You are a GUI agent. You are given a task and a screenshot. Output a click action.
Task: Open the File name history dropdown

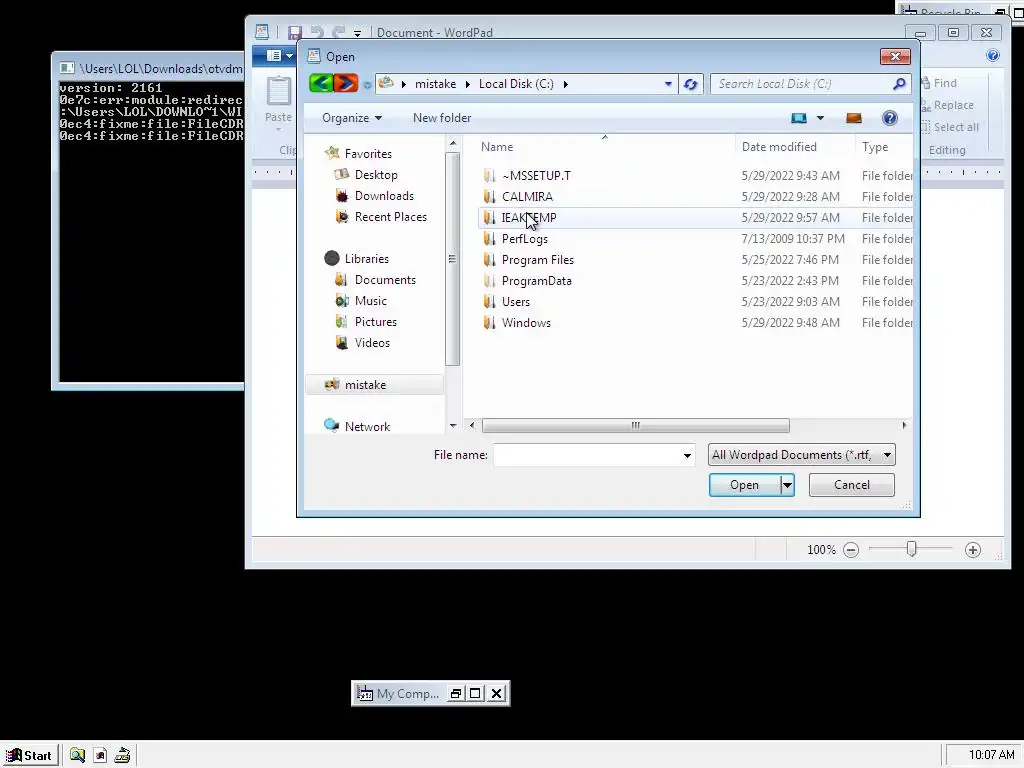click(687, 455)
